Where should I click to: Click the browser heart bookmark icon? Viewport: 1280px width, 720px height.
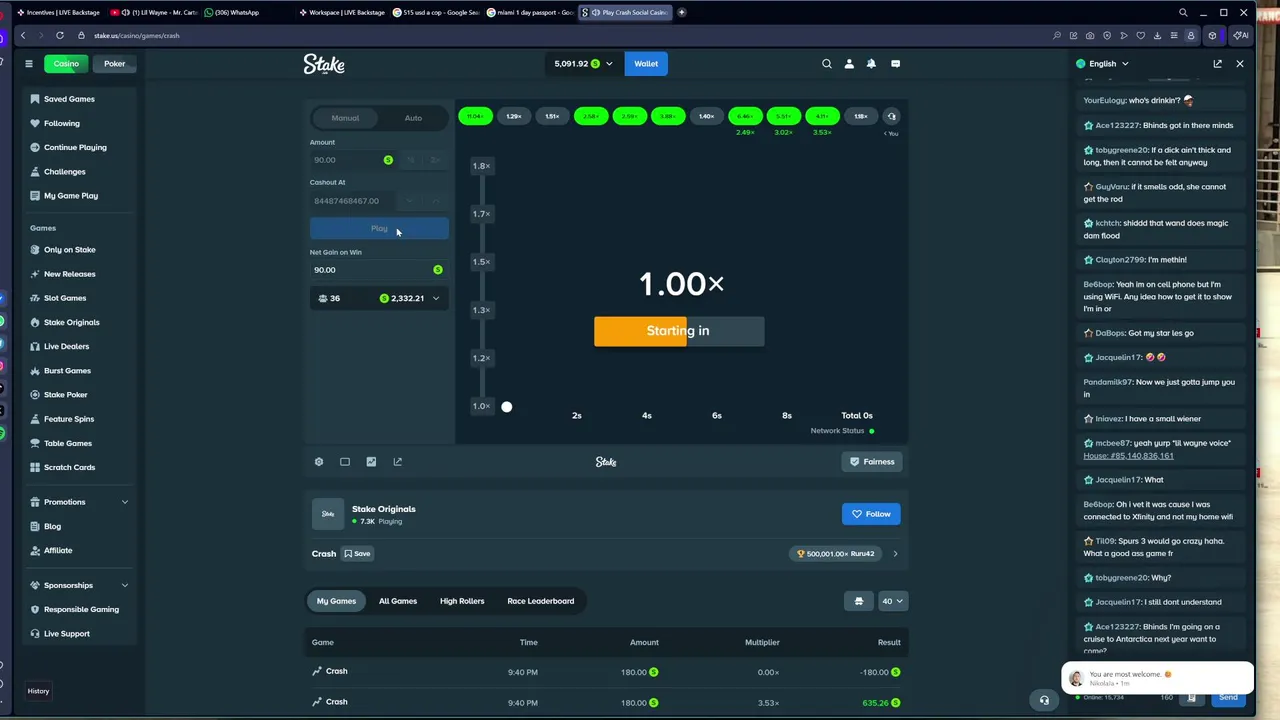1140,36
